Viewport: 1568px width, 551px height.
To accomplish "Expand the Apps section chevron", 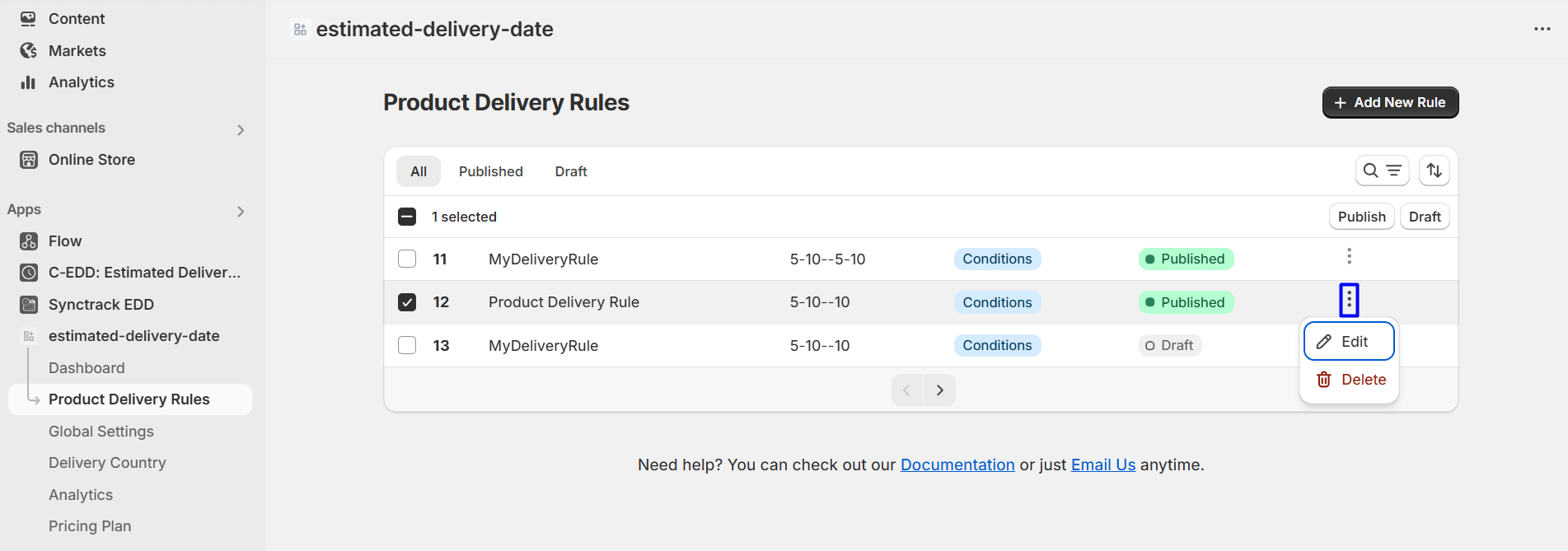I will click(241, 212).
